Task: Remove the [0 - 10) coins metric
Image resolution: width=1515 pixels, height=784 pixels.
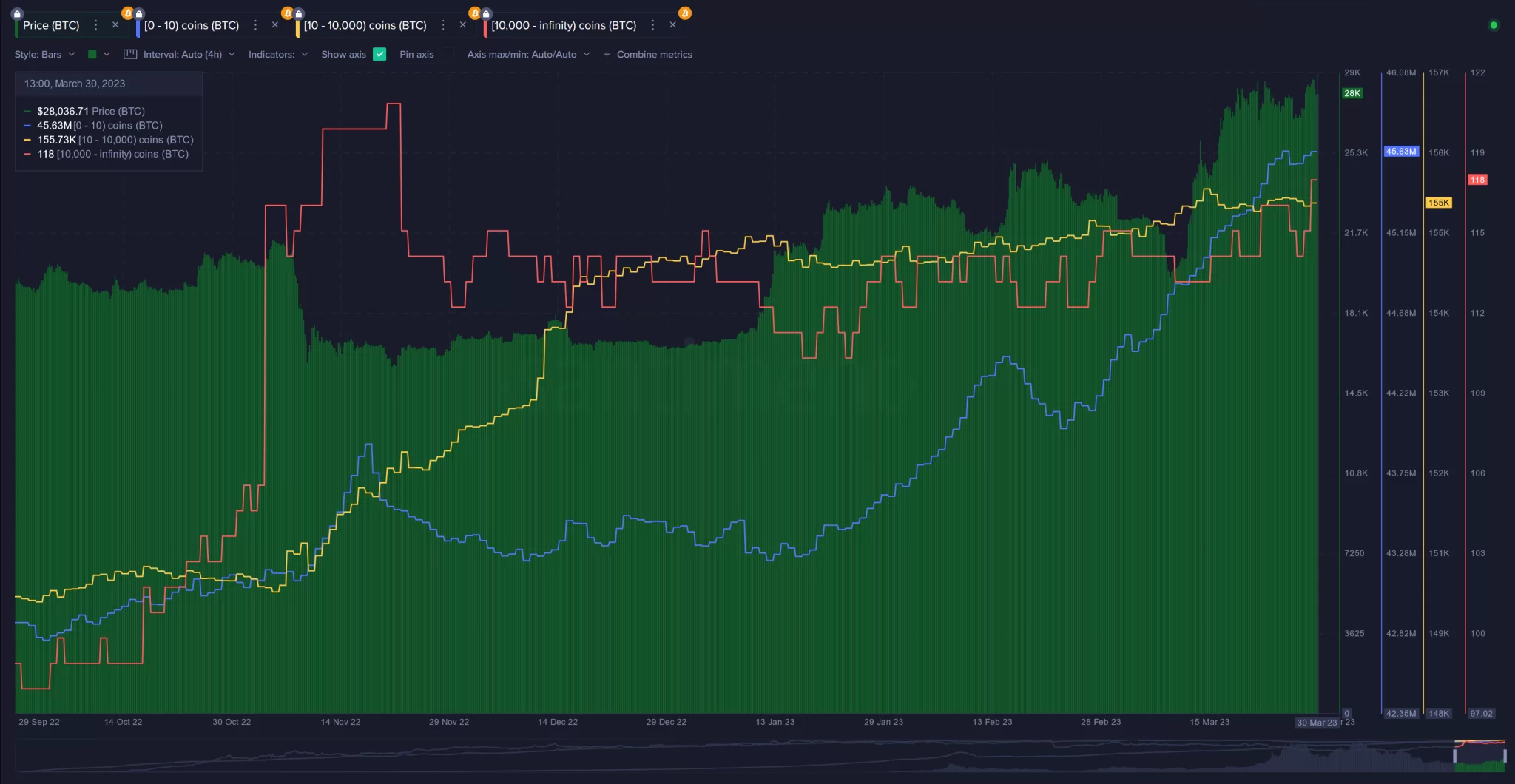Action: point(275,25)
